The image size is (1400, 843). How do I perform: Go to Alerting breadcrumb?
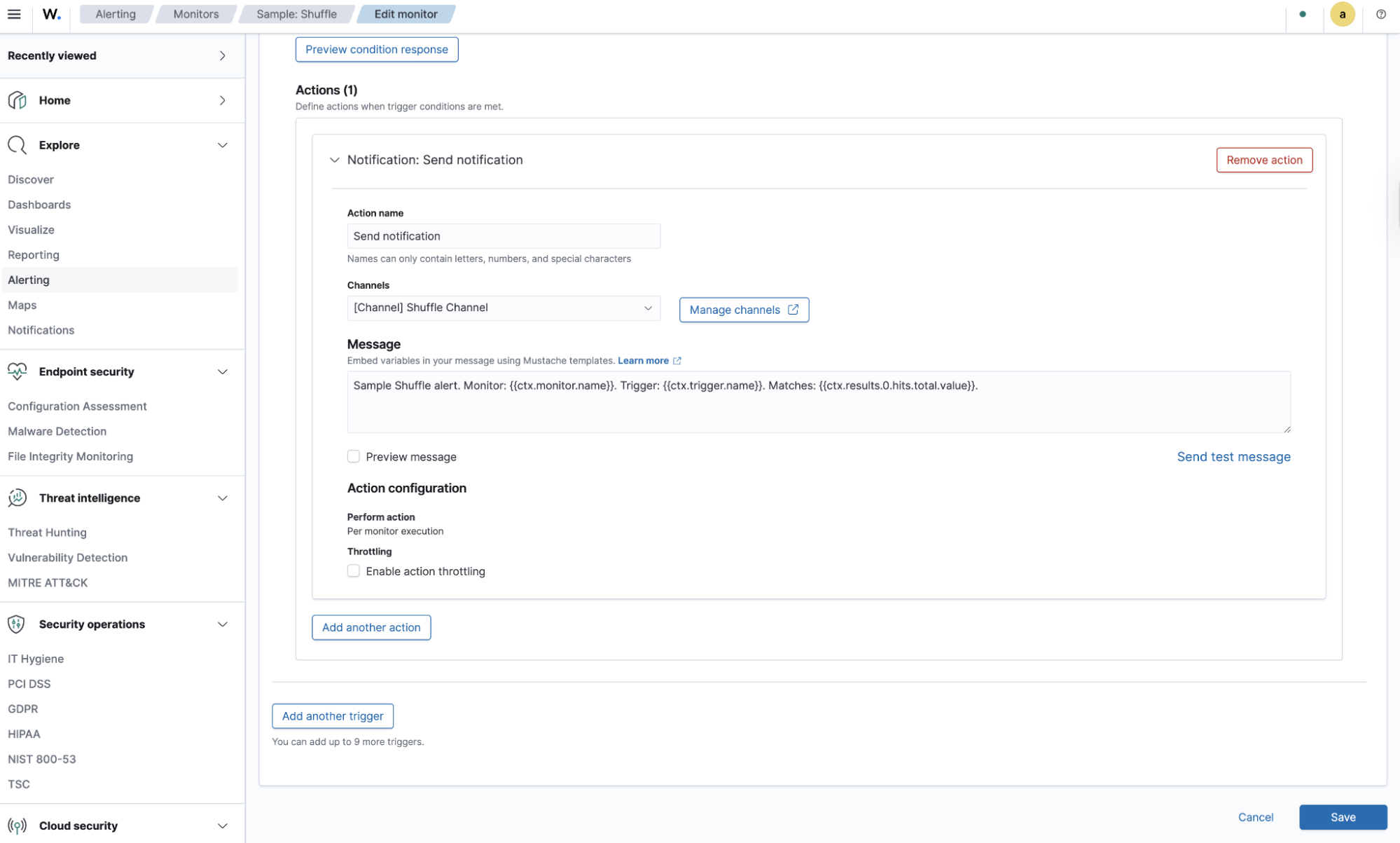click(116, 14)
